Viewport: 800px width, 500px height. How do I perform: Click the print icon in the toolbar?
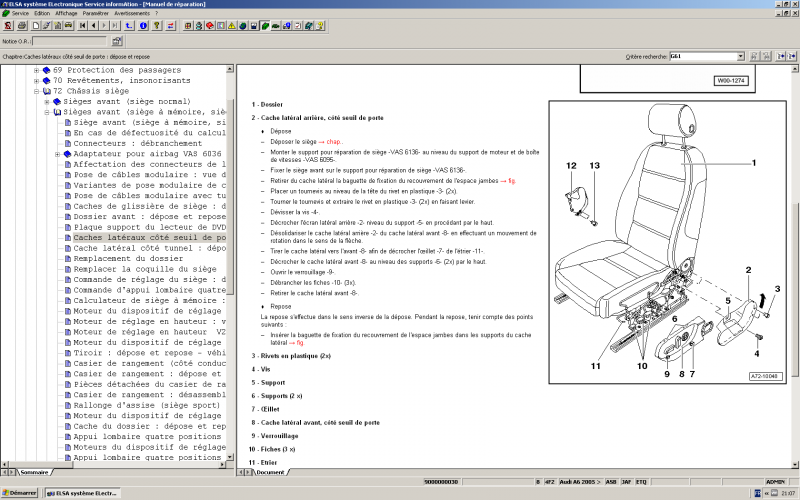(22, 25)
